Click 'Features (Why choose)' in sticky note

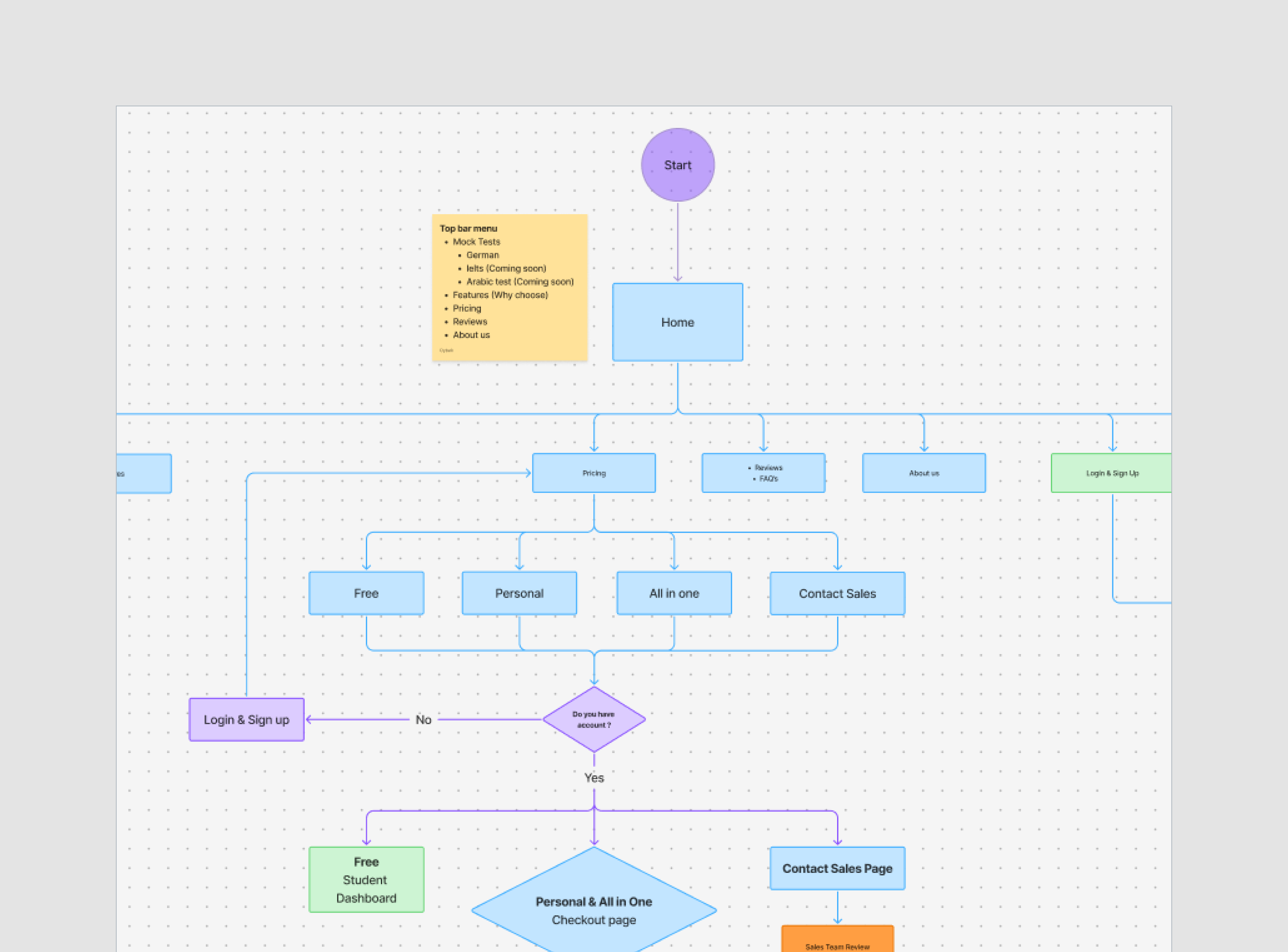point(500,295)
